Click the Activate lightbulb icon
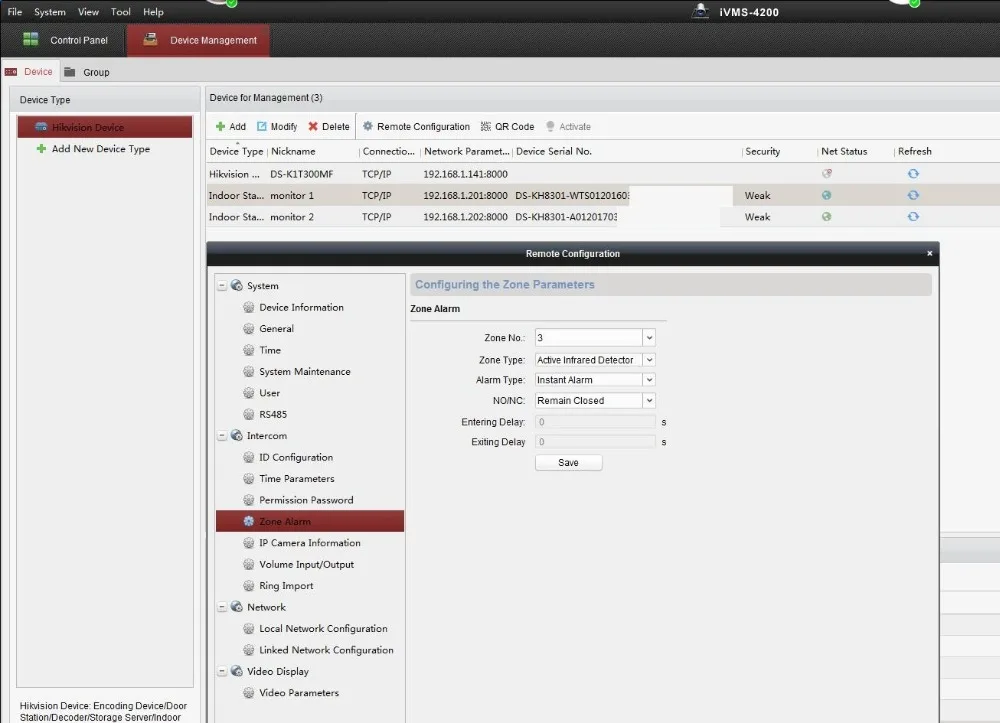Screen dimensions: 1000x723 tap(550, 126)
